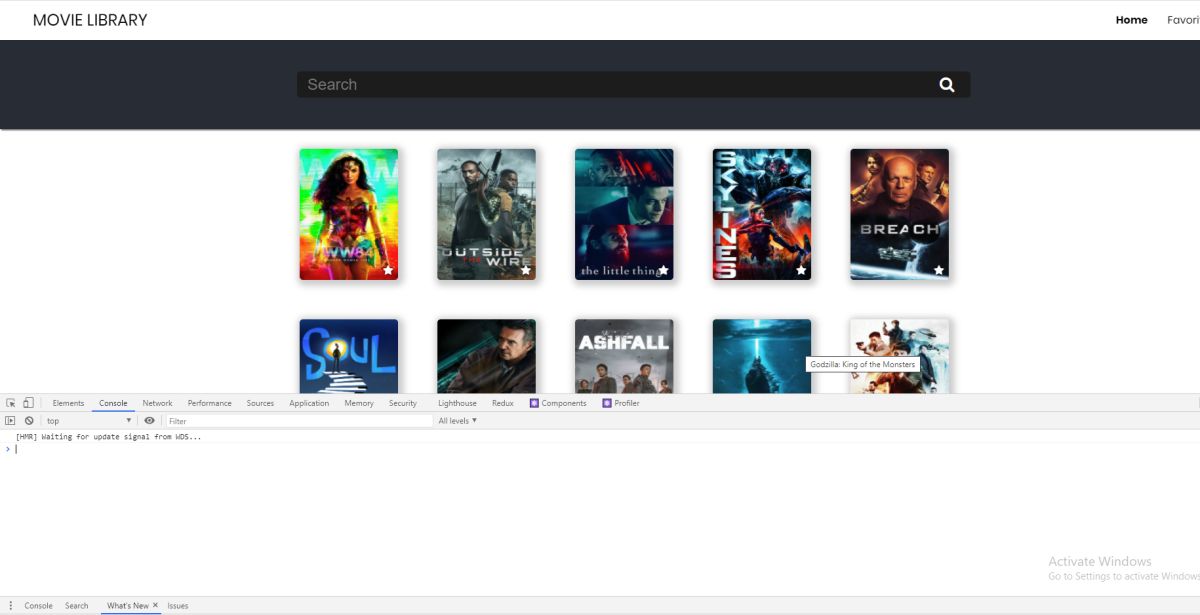
Task: Open The Little Things poster
Action: click(624, 214)
